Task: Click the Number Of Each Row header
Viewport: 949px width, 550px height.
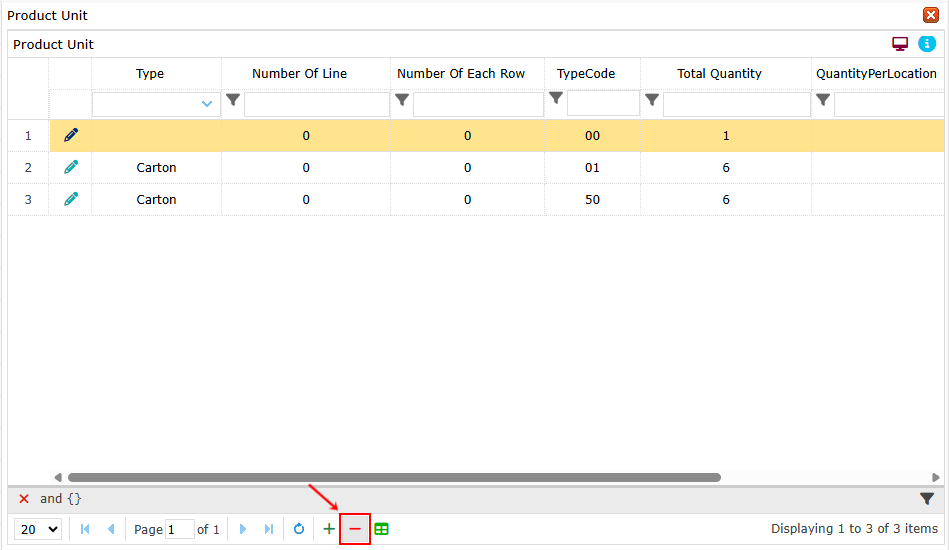Action: tap(467, 73)
